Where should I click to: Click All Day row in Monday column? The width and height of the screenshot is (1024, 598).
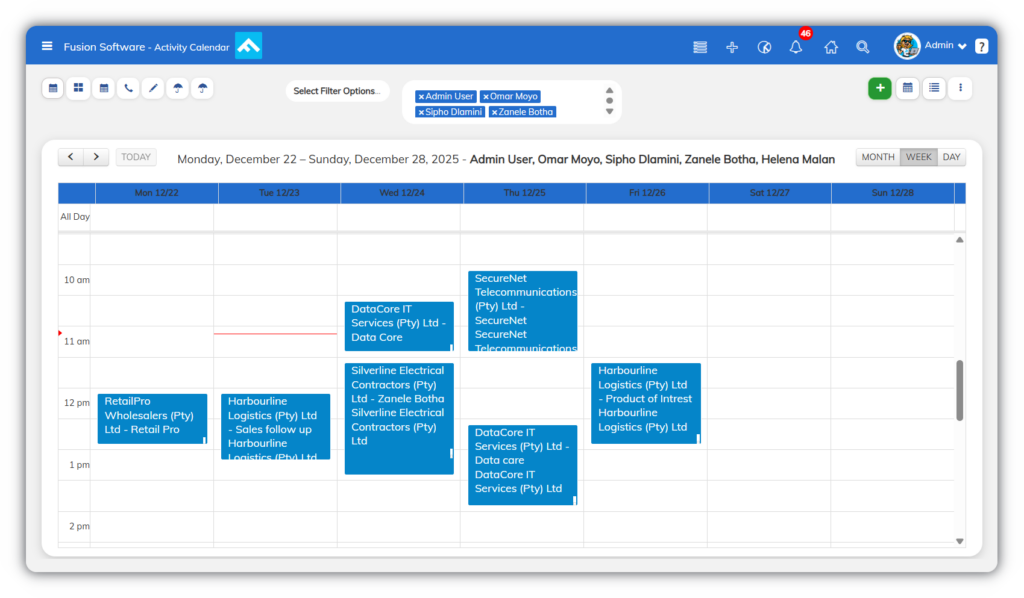[x=152, y=217]
